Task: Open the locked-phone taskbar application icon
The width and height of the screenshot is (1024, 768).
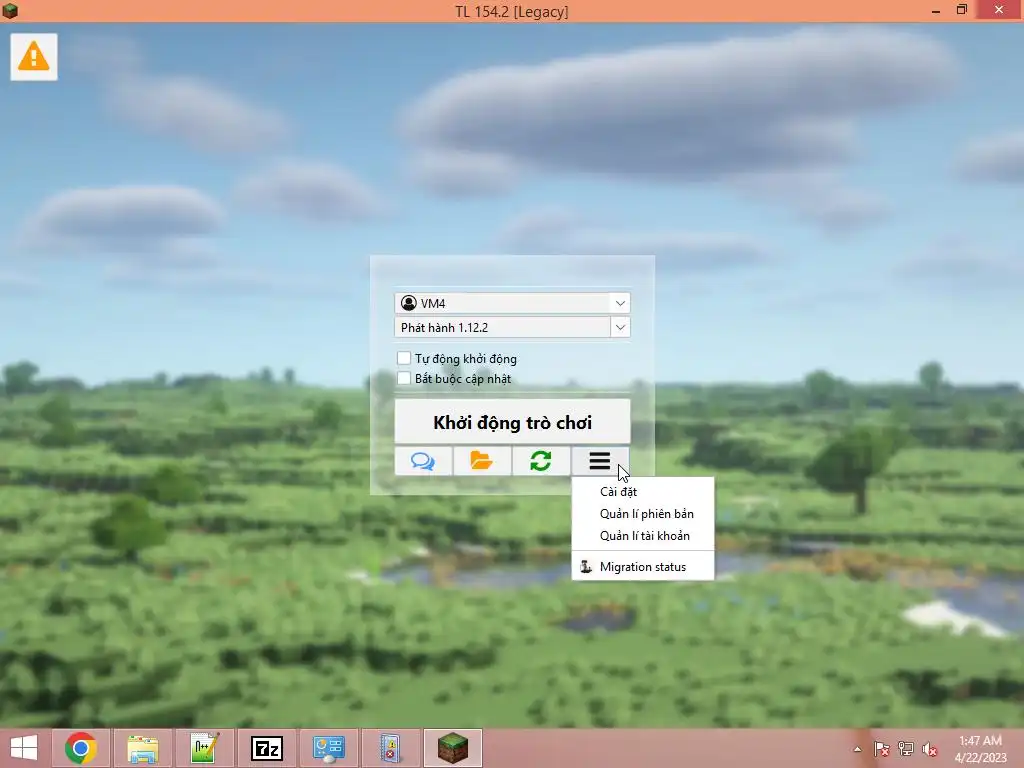Action: pos(391,748)
